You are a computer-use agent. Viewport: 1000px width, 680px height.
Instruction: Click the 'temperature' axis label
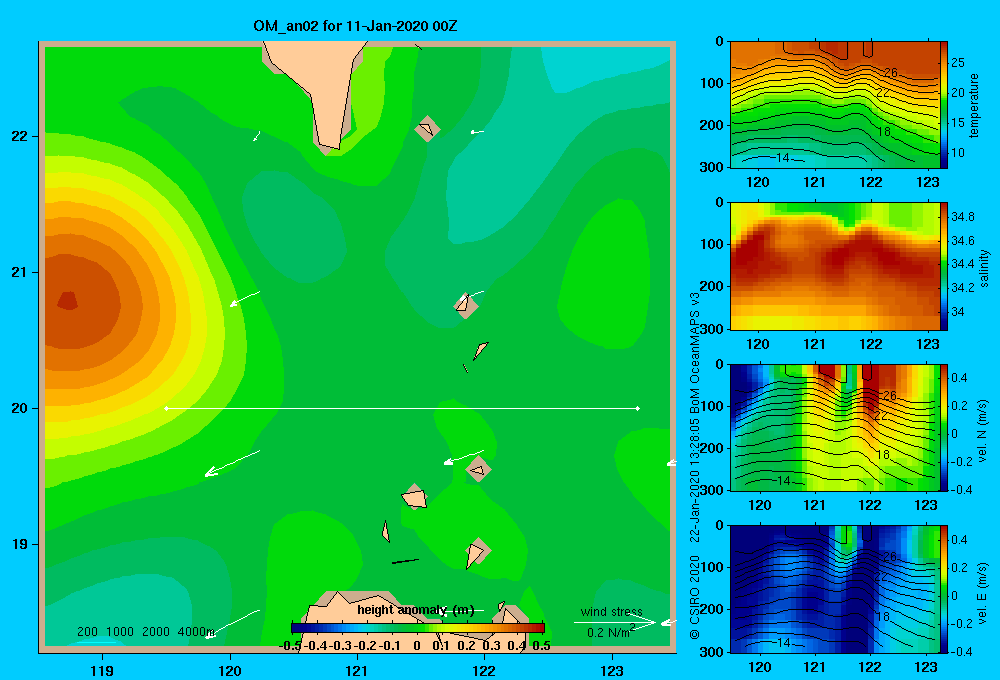click(974, 105)
